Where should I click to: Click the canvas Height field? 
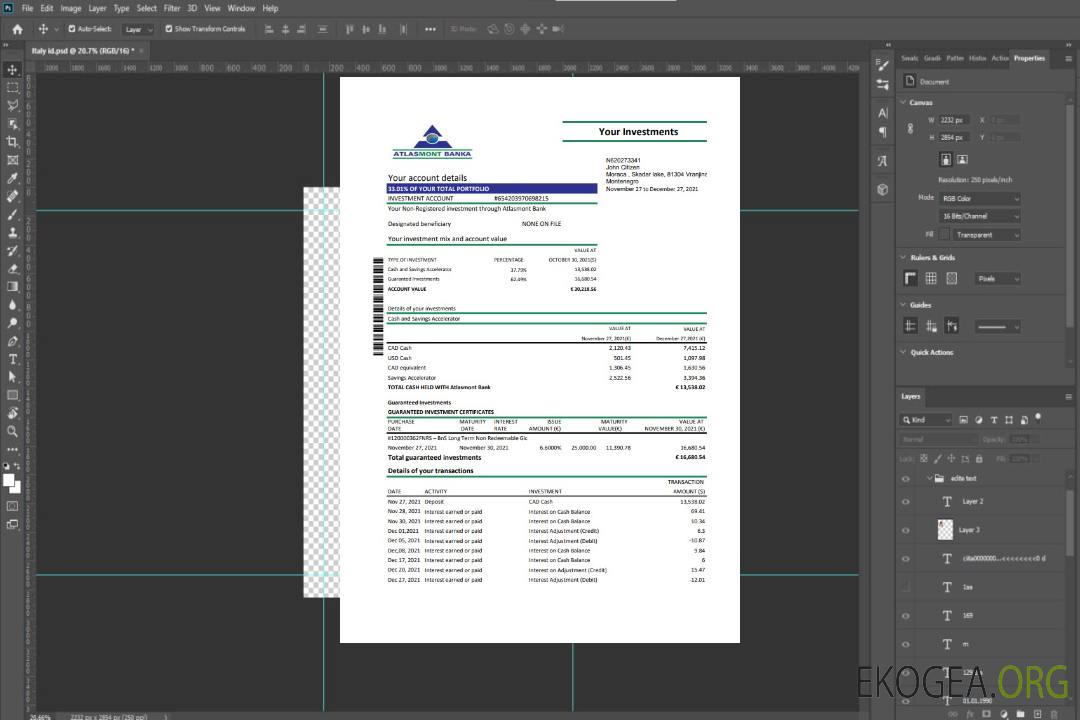(954, 138)
